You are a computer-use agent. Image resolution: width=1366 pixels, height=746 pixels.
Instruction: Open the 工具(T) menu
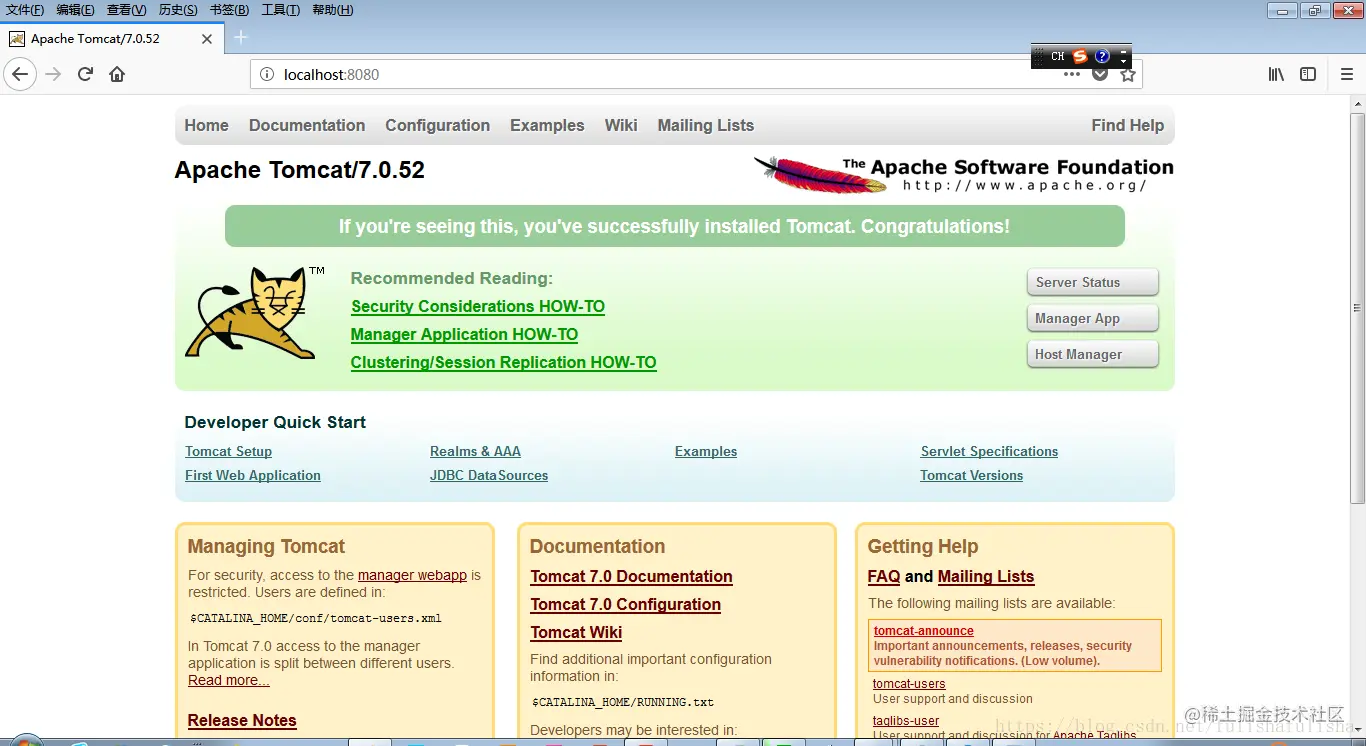tap(280, 10)
